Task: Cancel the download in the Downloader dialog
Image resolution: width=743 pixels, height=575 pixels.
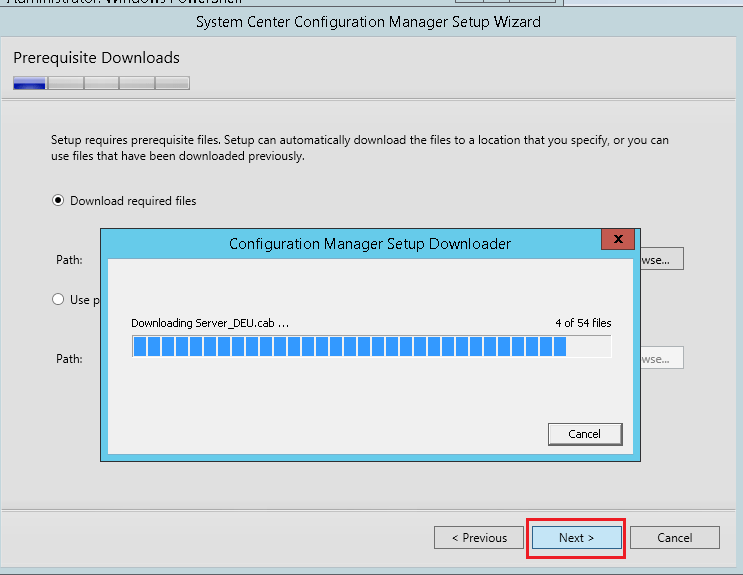Action: (585, 434)
